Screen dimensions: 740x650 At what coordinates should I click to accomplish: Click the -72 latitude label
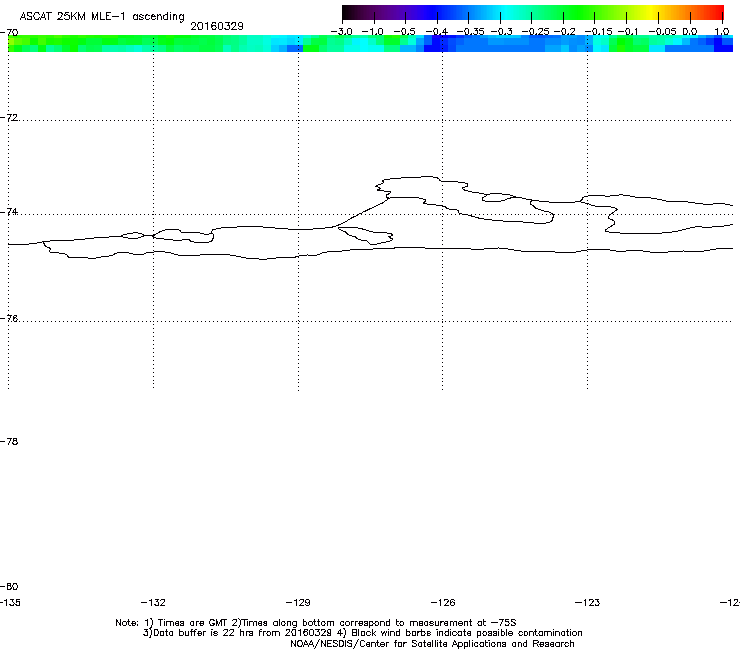(9, 117)
